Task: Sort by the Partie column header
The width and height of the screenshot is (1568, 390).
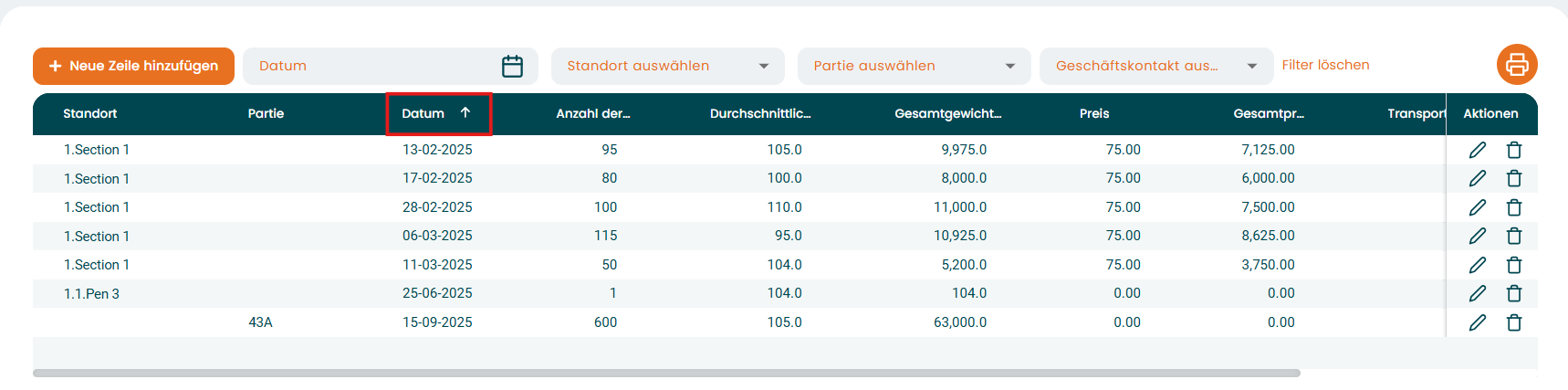Action: coord(266,113)
